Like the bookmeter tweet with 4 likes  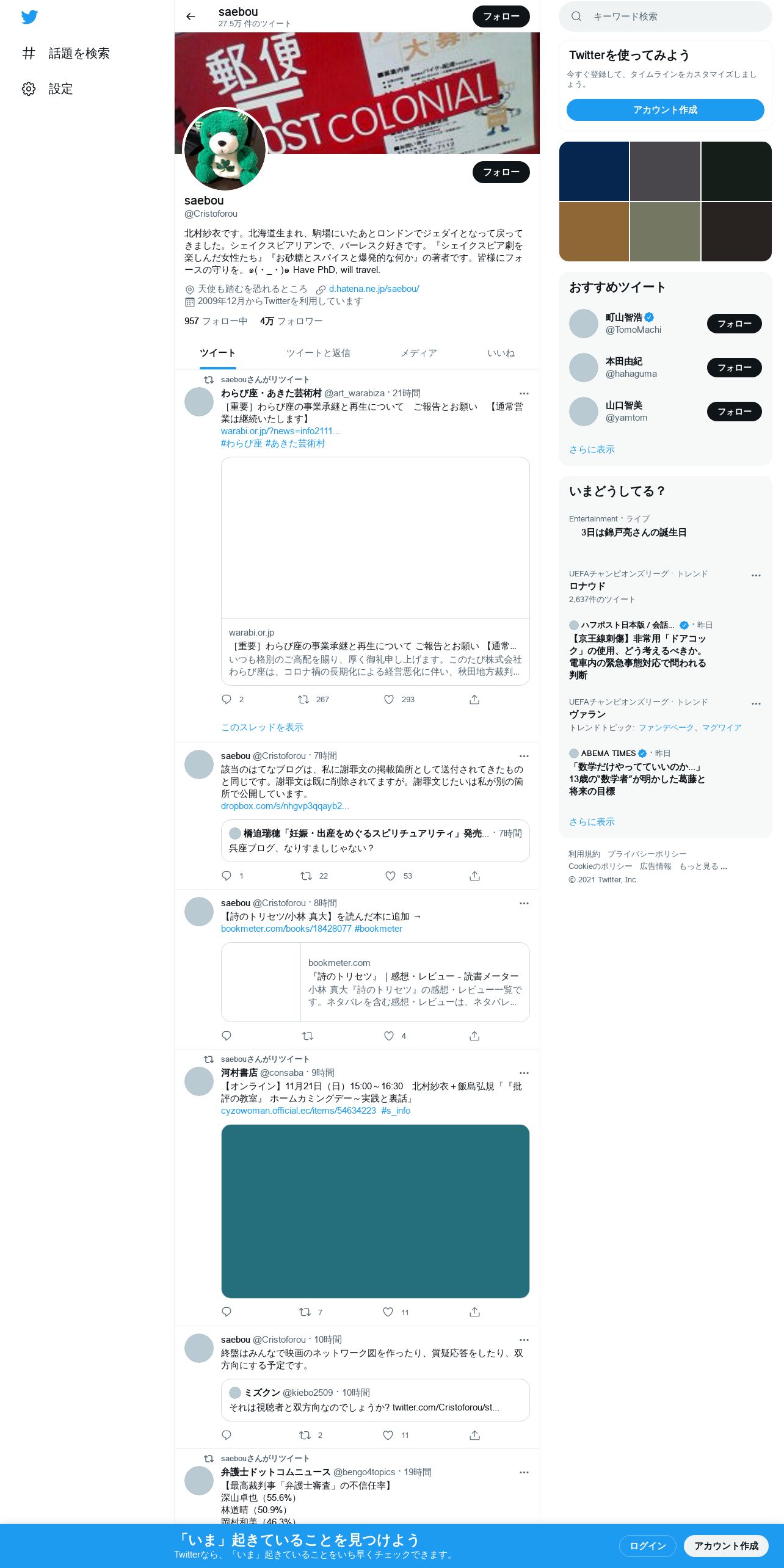(x=389, y=1036)
